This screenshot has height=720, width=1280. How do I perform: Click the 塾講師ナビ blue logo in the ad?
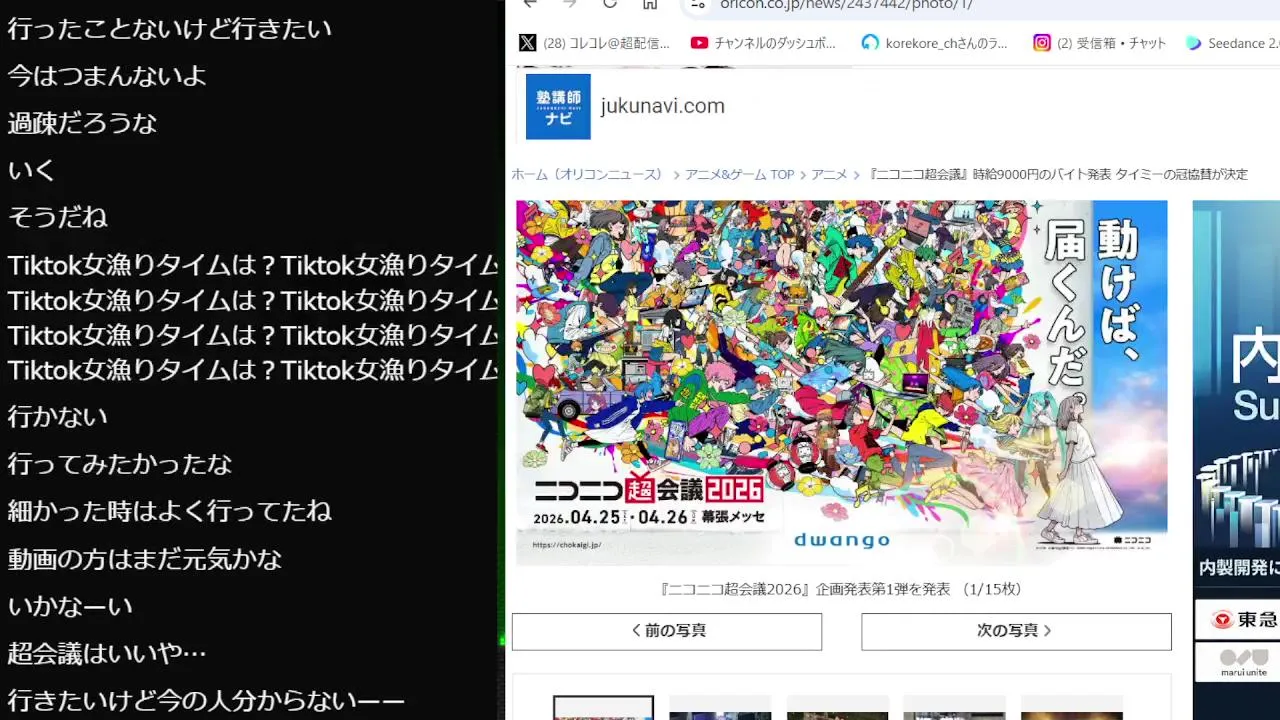[x=558, y=106]
